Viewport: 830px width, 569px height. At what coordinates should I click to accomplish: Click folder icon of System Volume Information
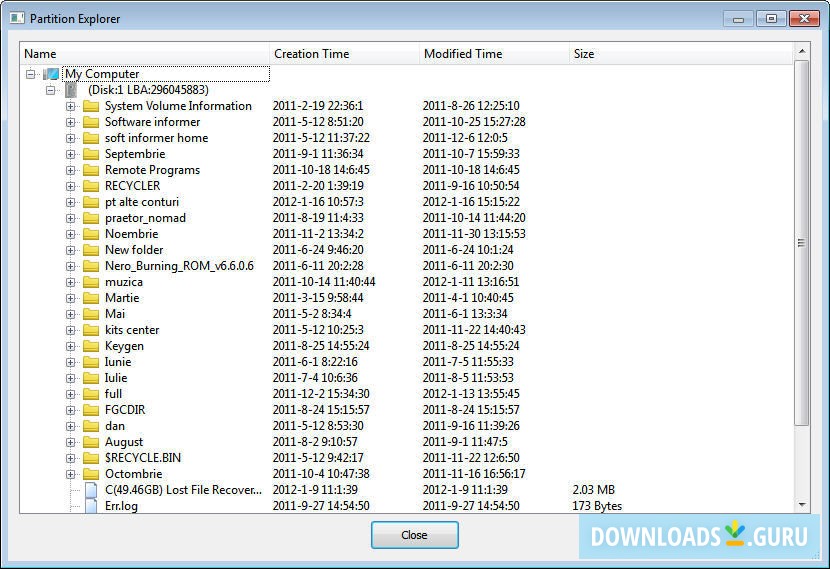pyautogui.click(x=91, y=106)
